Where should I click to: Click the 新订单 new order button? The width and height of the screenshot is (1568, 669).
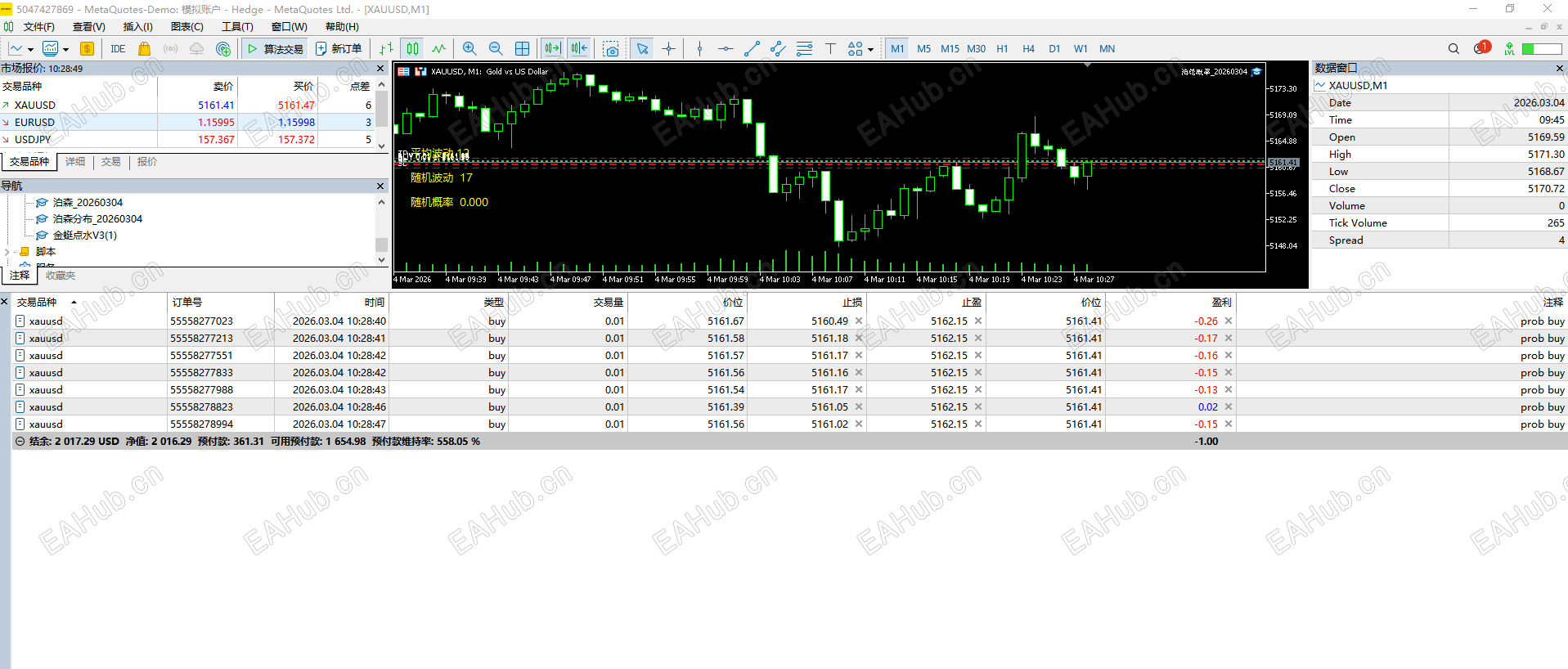tap(339, 49)
